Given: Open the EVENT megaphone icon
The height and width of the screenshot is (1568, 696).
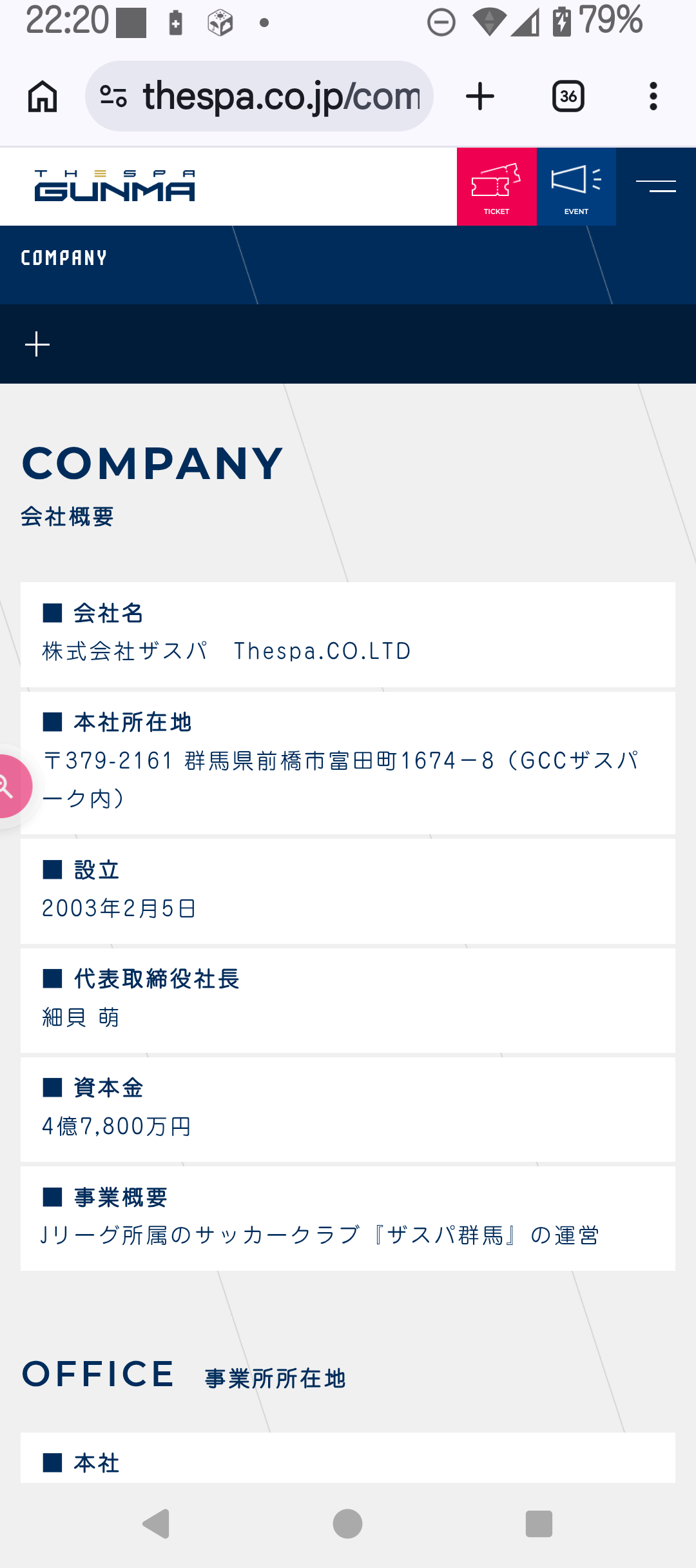Looking at the screenshot, I should point(576,187).
